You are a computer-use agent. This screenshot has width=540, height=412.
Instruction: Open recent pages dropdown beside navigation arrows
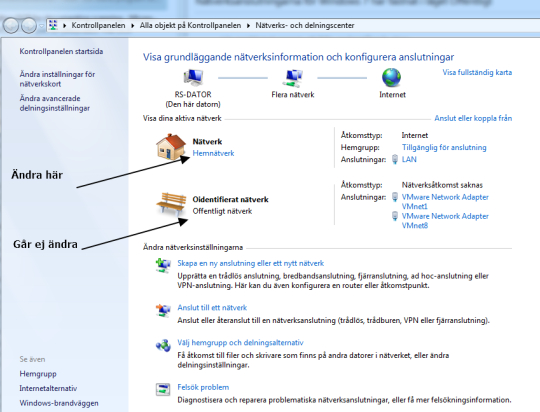click(41, 25)
